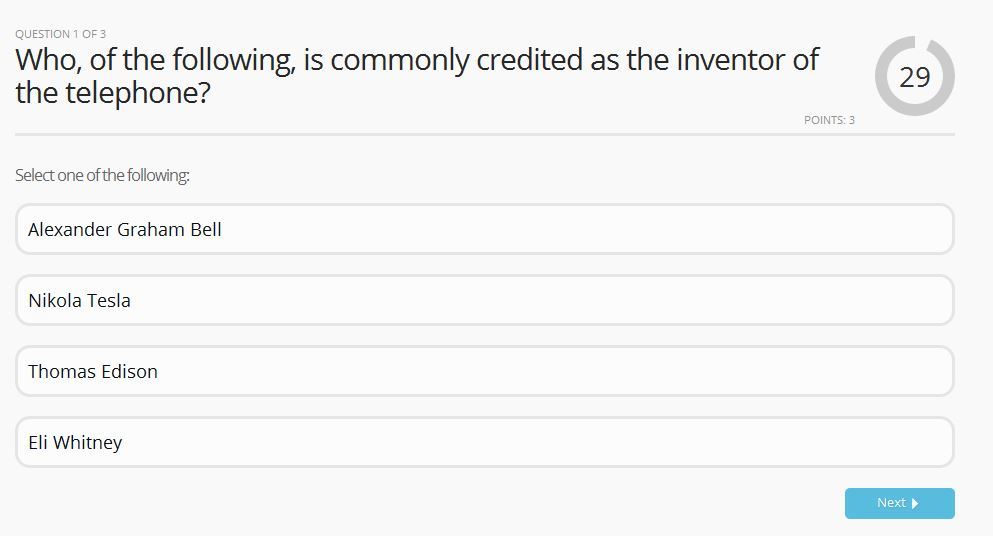Click the QUESTION 1 OF 3 counter
The height and width of the screenshot is (536, 993).
point(60,34)
